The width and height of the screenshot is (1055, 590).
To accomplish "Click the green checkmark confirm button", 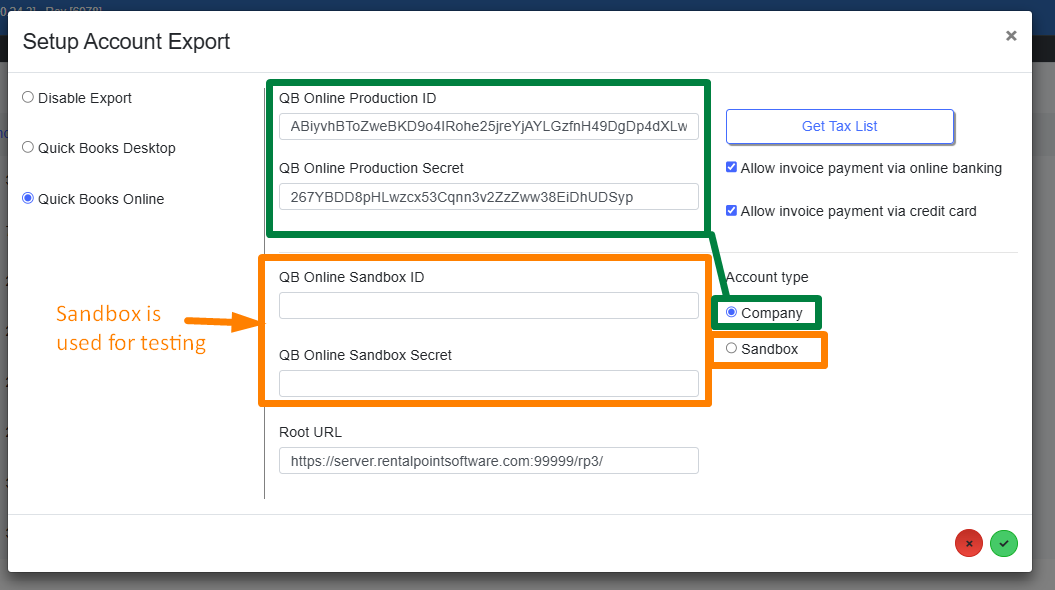I will point(1003,543).
